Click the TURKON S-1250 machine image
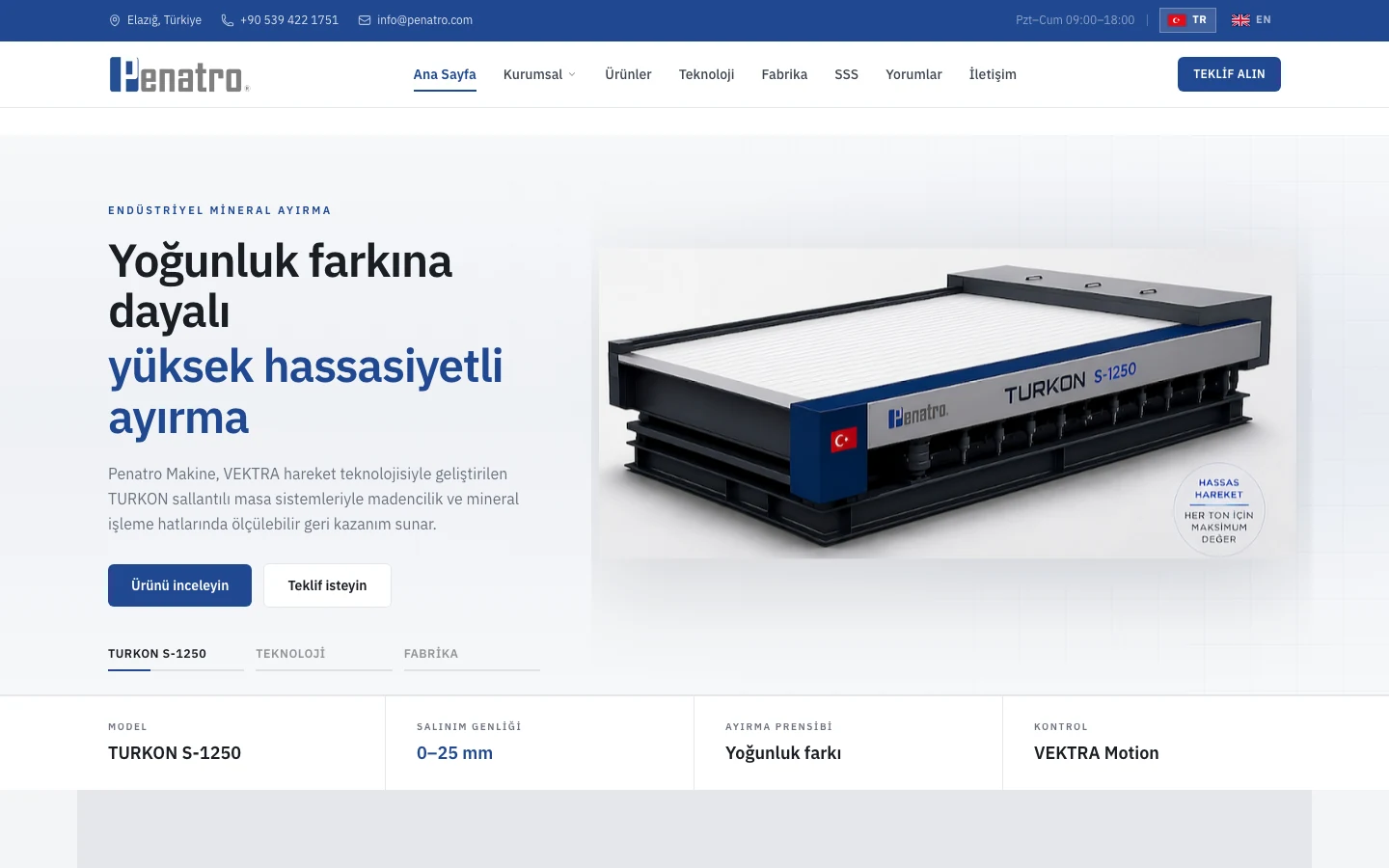This screenshot has height=868, width=1389. point(947,404)
